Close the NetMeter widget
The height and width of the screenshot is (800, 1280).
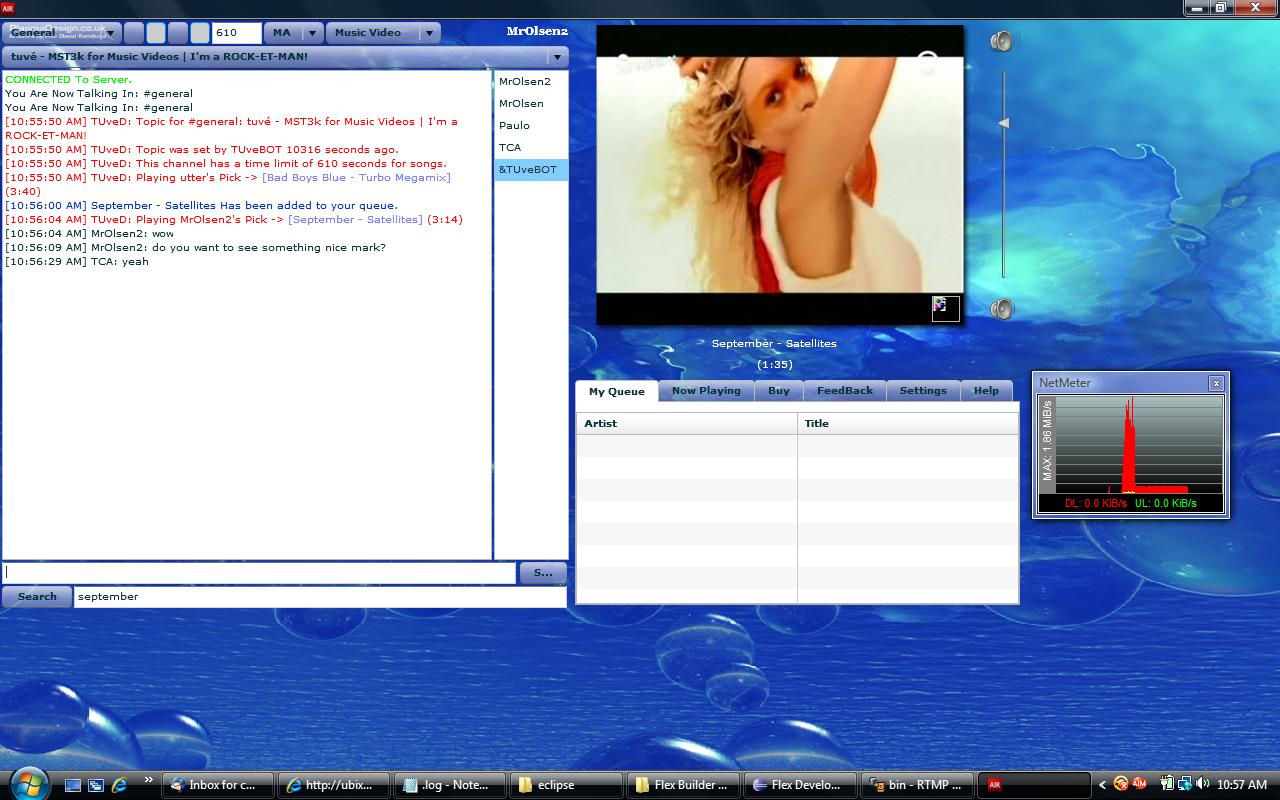pos(1216,383)
